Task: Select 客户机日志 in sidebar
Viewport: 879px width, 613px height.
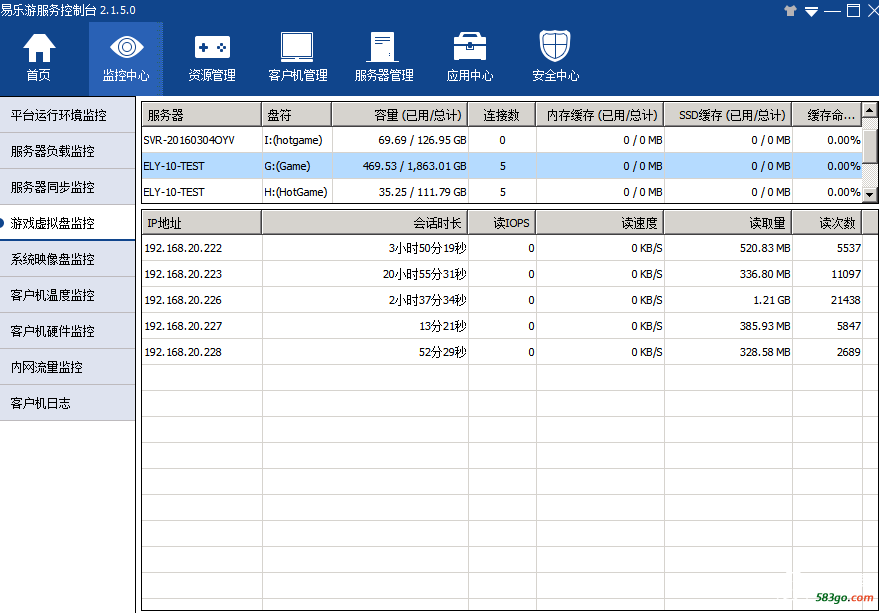Action: pyautogui.click(x=67, y=403)
